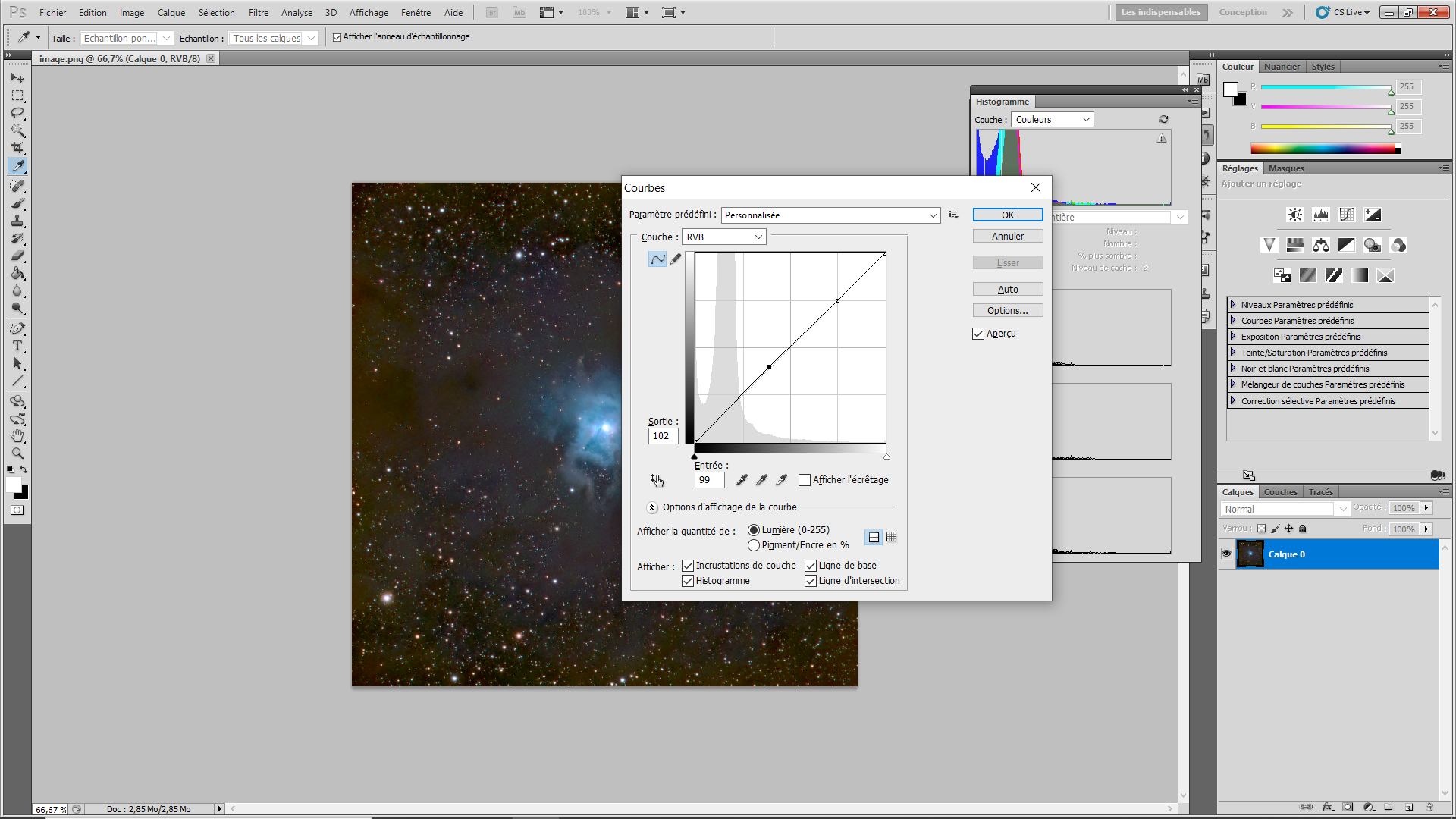The image size is (1456, 819).
Task: Choose the pencil draw-curve tool
Action: (676, 259)
